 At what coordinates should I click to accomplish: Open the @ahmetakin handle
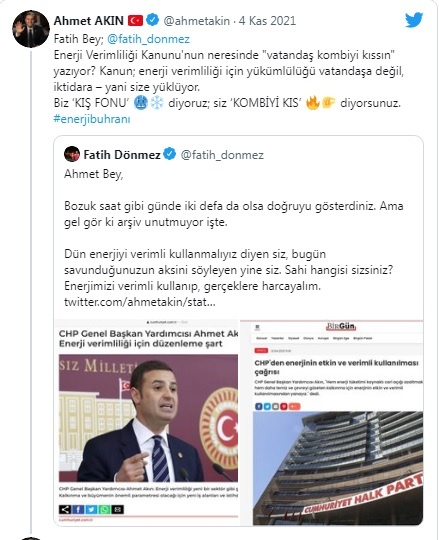196,21
